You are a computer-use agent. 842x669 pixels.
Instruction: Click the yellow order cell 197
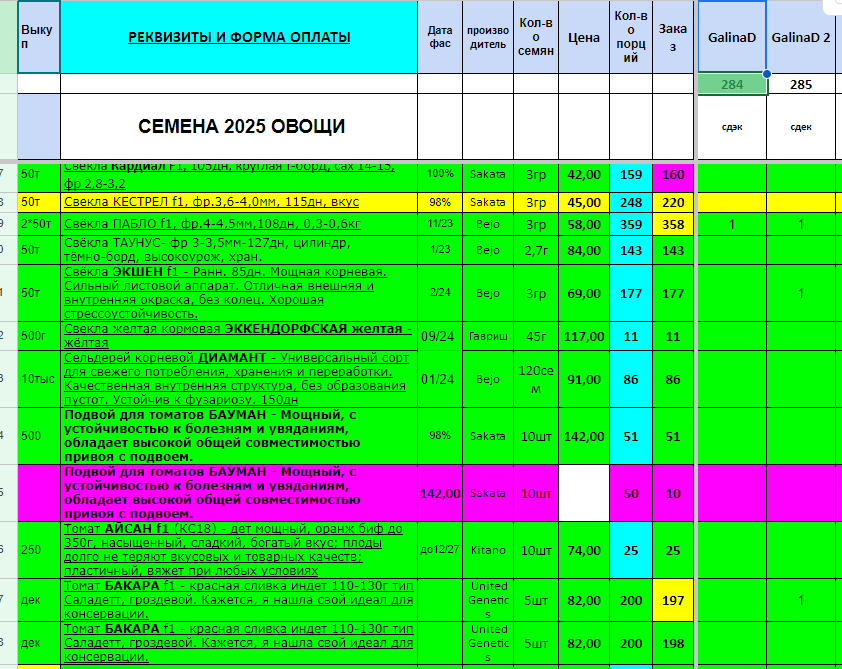coord(673,600)
